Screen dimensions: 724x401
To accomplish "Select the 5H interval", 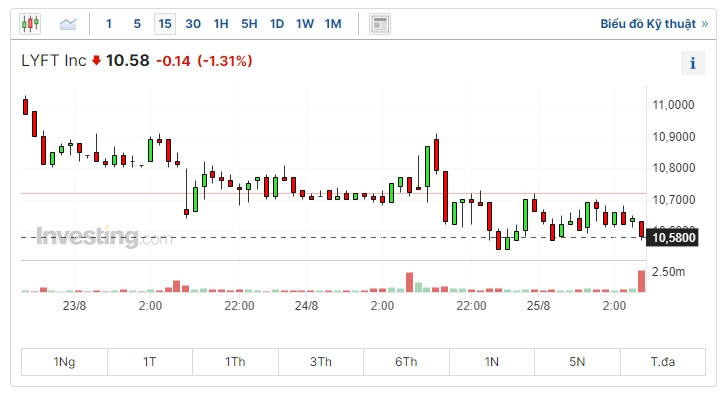I will (249, 24).
